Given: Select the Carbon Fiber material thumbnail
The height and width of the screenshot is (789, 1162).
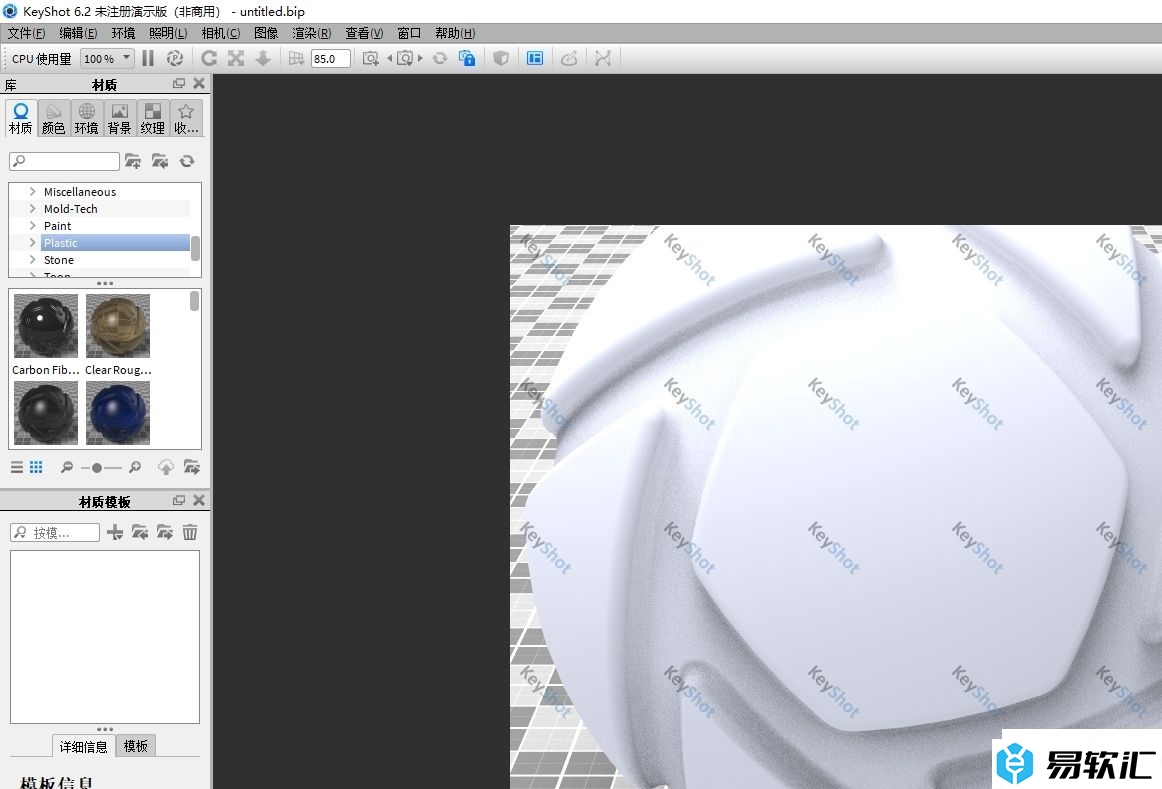Looking at the screenshot, I should [45, 326].
